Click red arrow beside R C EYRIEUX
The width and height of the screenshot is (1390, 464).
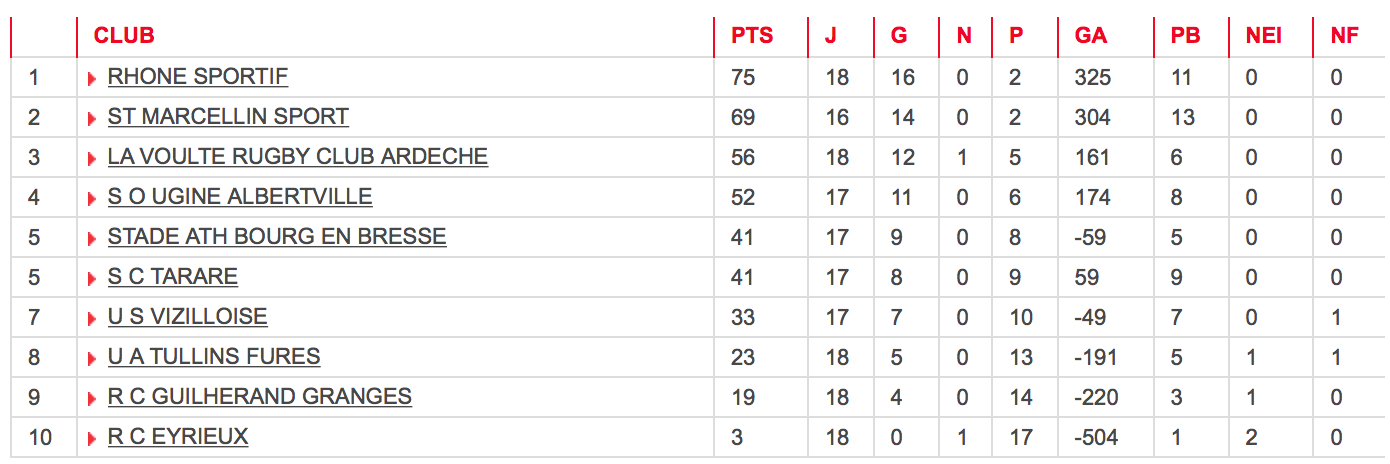92,439
